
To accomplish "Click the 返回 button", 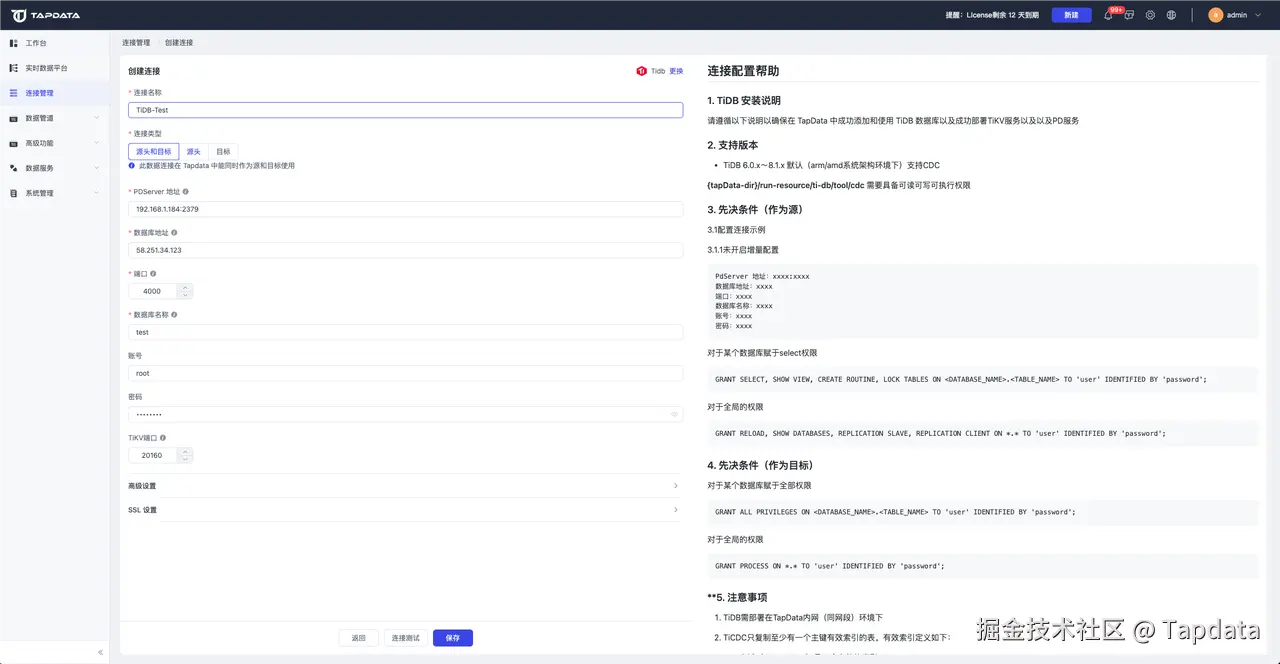I will point(359,638).
